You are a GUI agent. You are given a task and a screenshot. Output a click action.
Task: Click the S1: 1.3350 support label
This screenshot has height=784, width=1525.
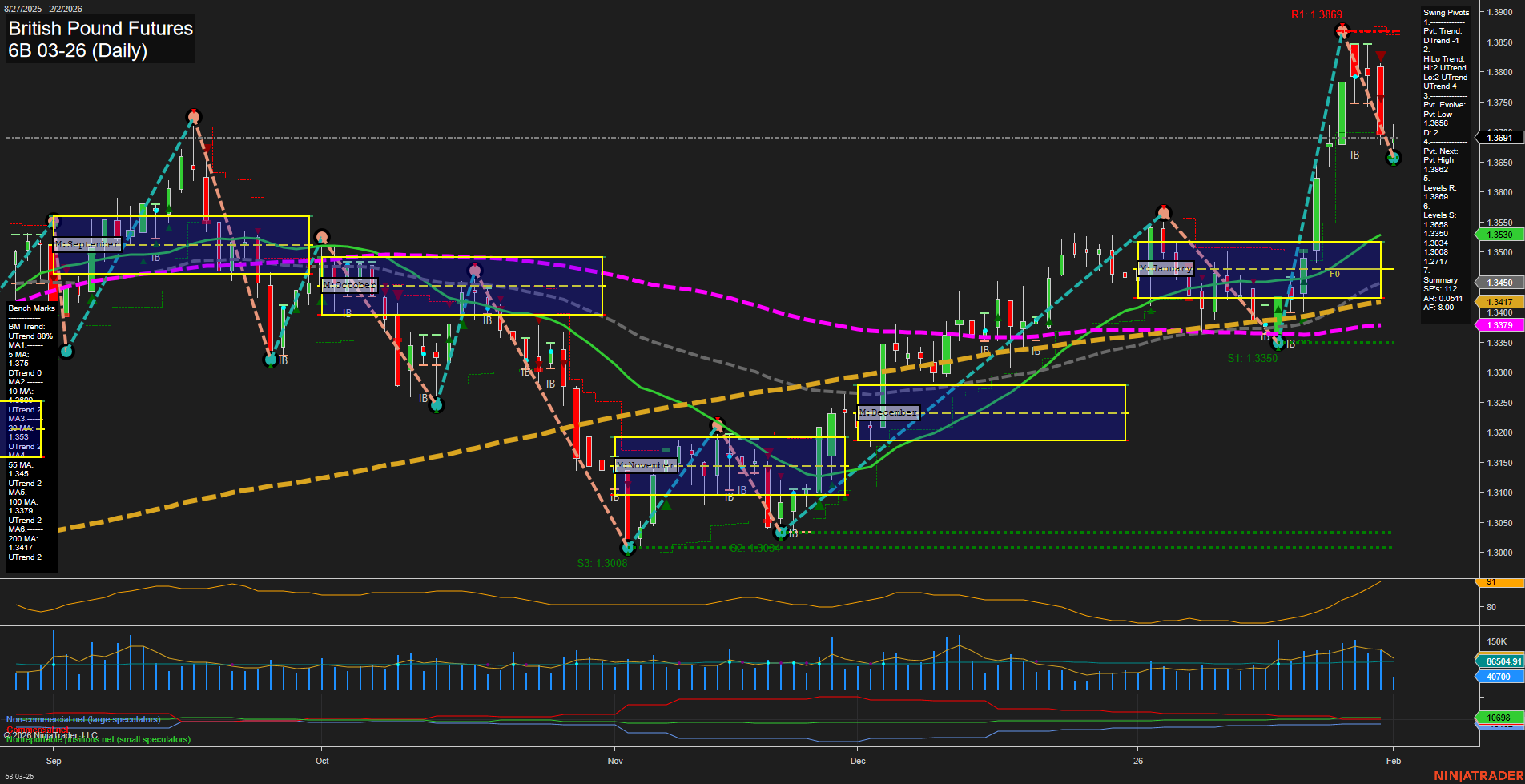point(1253,358)
